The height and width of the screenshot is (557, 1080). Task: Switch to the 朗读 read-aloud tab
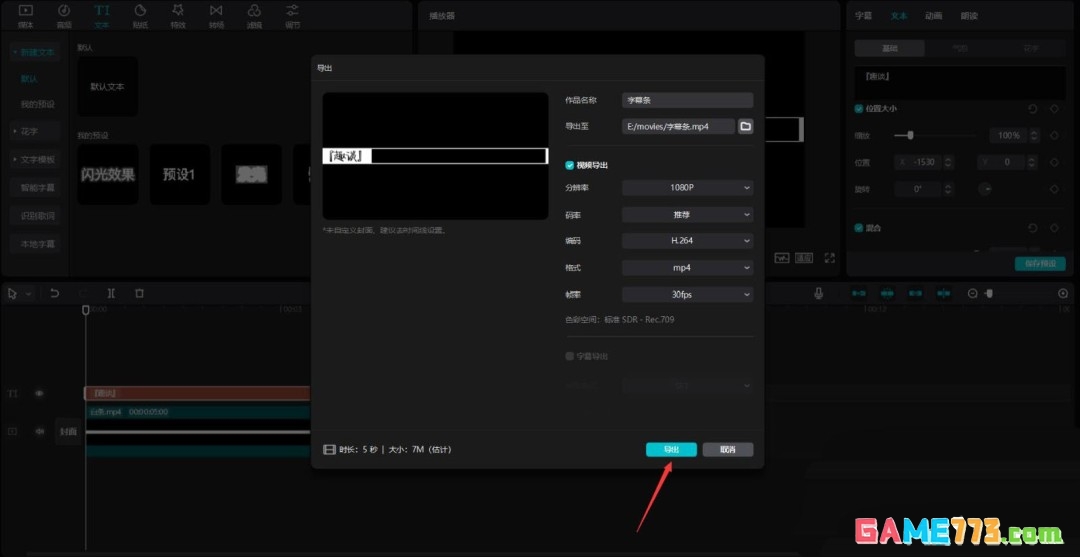[969, 16]
